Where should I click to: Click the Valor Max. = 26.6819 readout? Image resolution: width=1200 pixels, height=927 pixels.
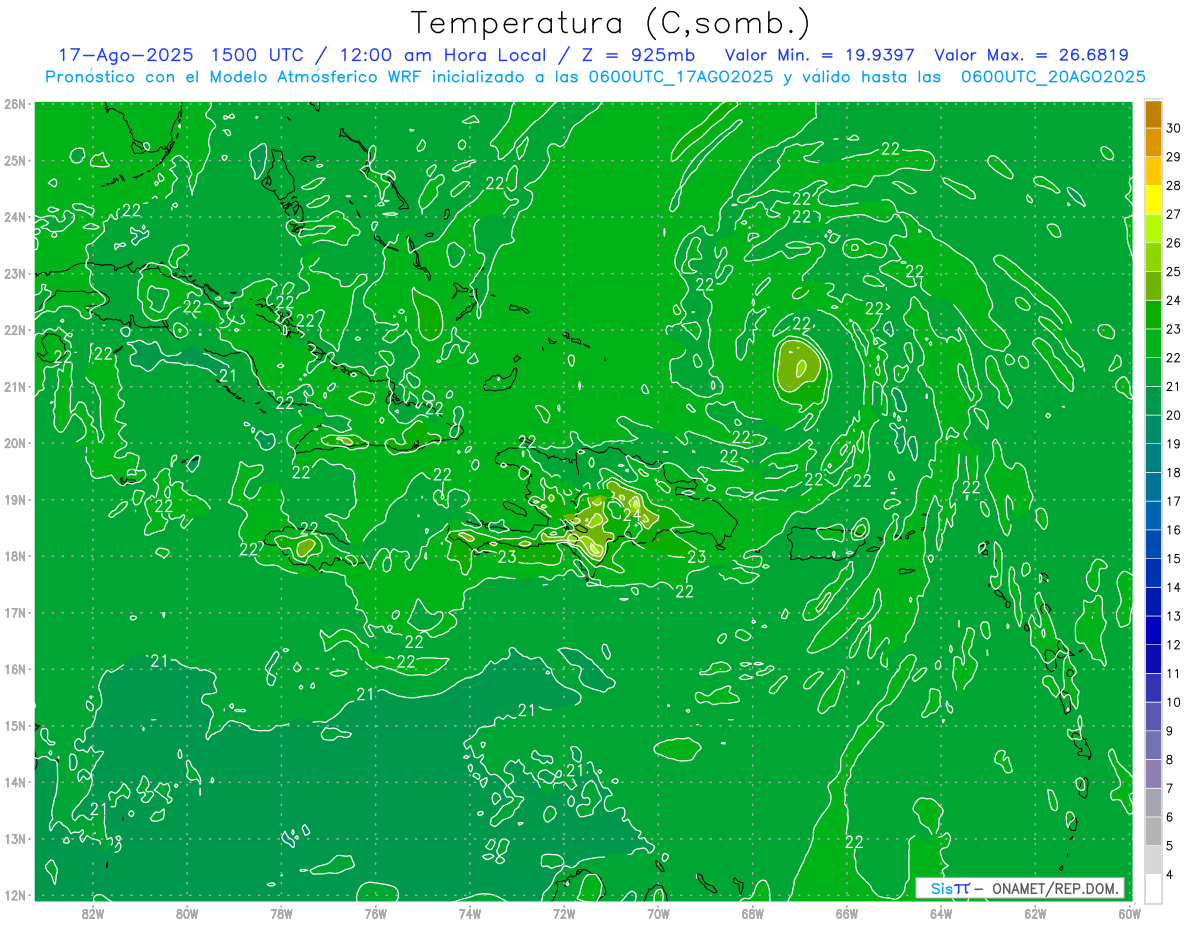click(1032, 55)
